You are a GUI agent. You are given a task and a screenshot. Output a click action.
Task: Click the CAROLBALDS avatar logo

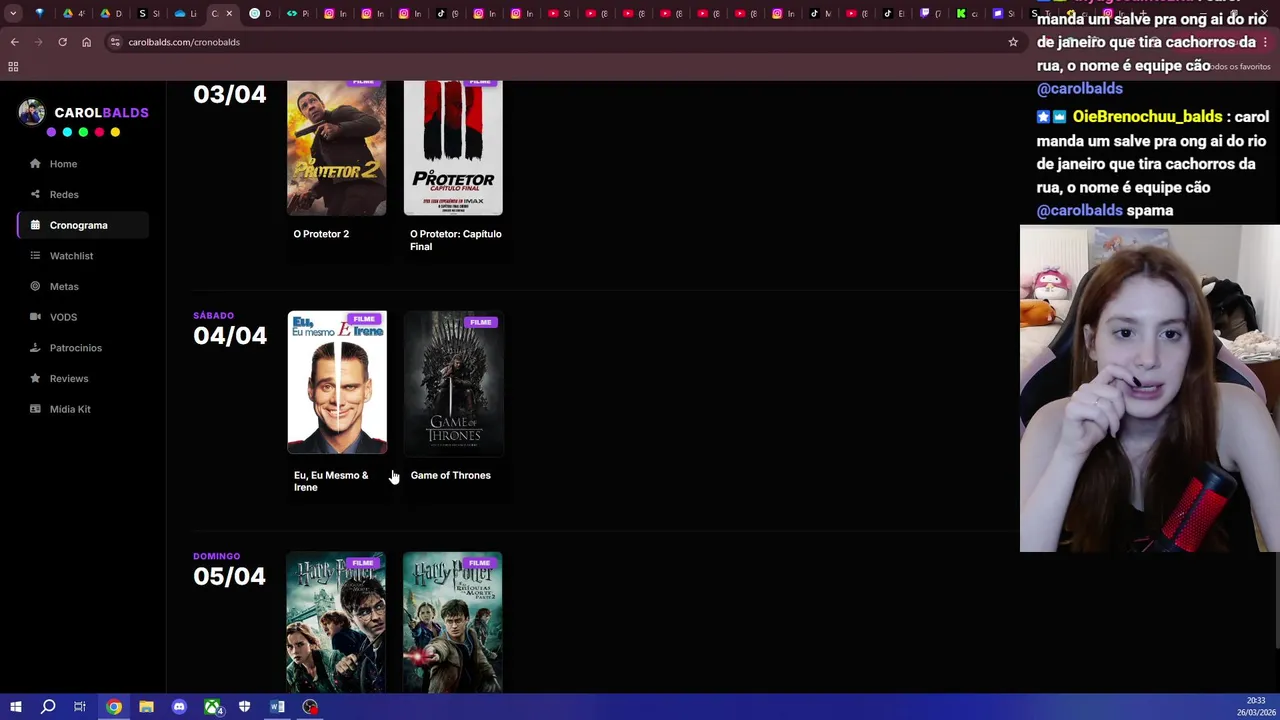[x=32, y=112]
